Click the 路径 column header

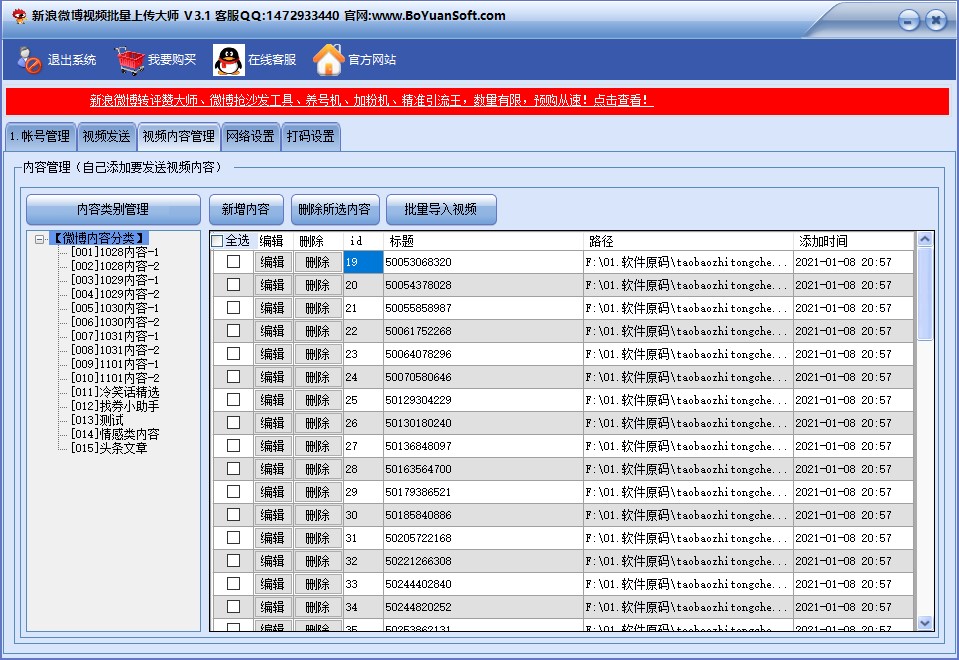689,241
